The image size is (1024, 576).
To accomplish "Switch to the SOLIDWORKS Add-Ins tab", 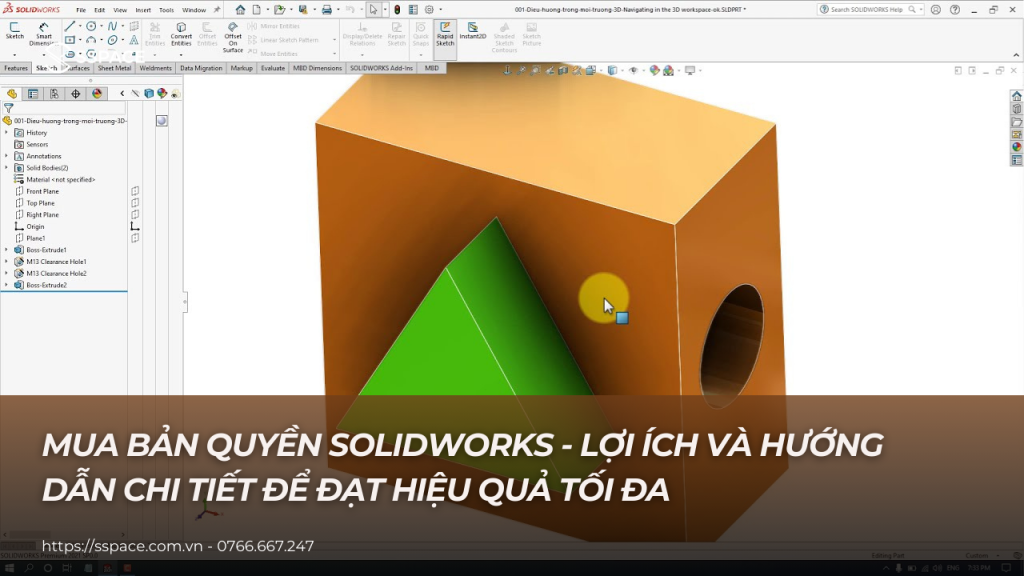I will pyautogui.click(x=381, y=68).
